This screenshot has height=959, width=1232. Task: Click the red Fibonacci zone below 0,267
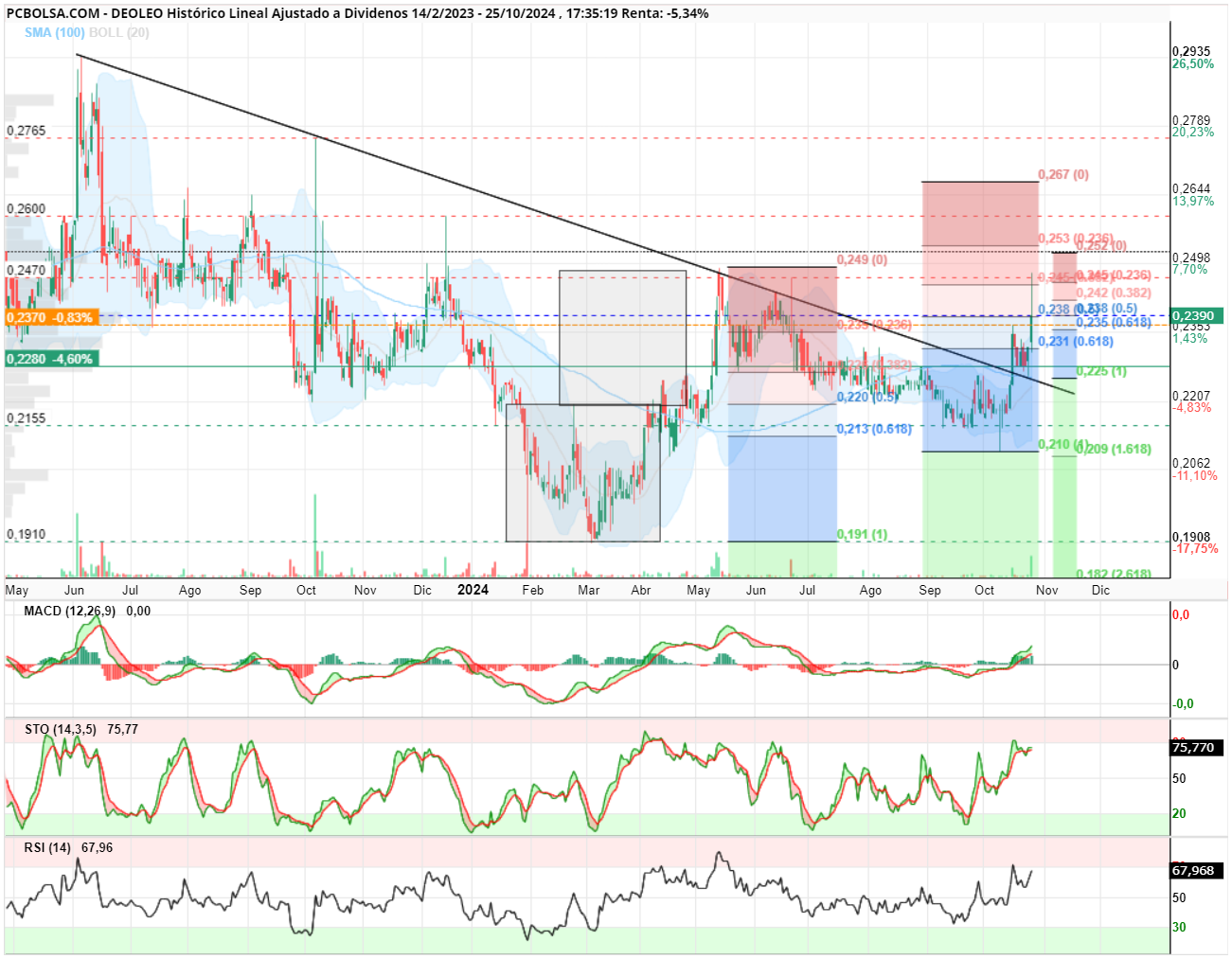[x=980, y=214]
